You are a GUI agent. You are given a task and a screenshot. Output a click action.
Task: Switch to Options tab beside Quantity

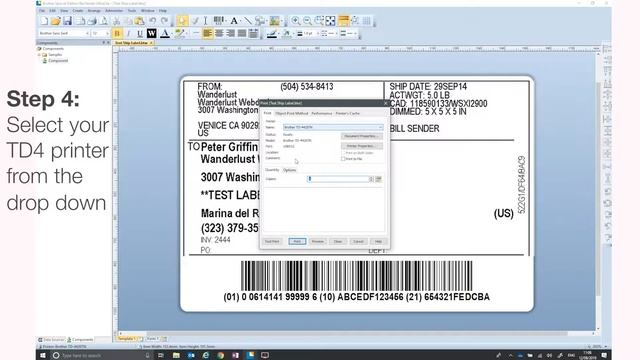289,170
